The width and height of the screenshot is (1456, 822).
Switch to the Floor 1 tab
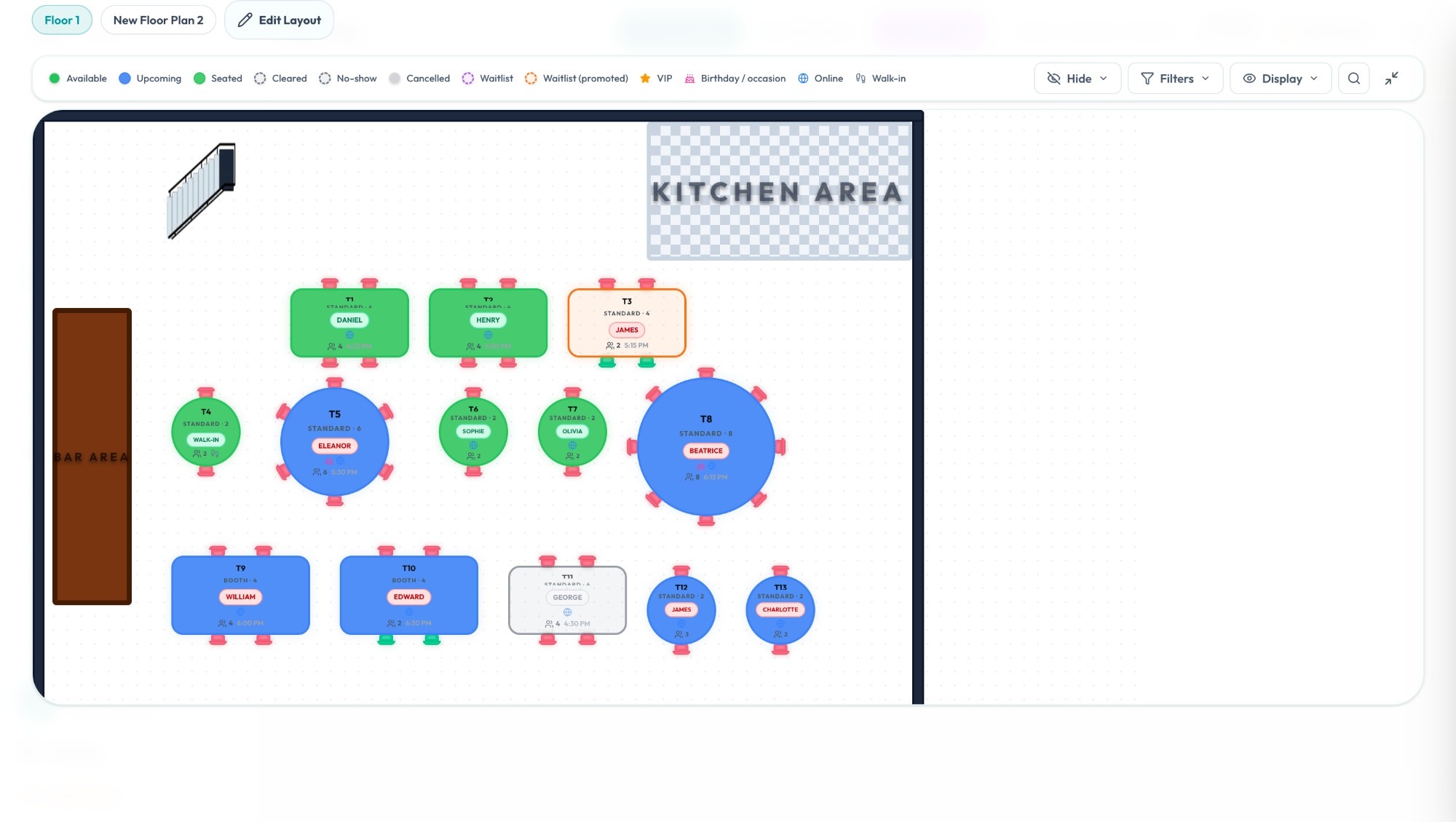tap(62, 20)
